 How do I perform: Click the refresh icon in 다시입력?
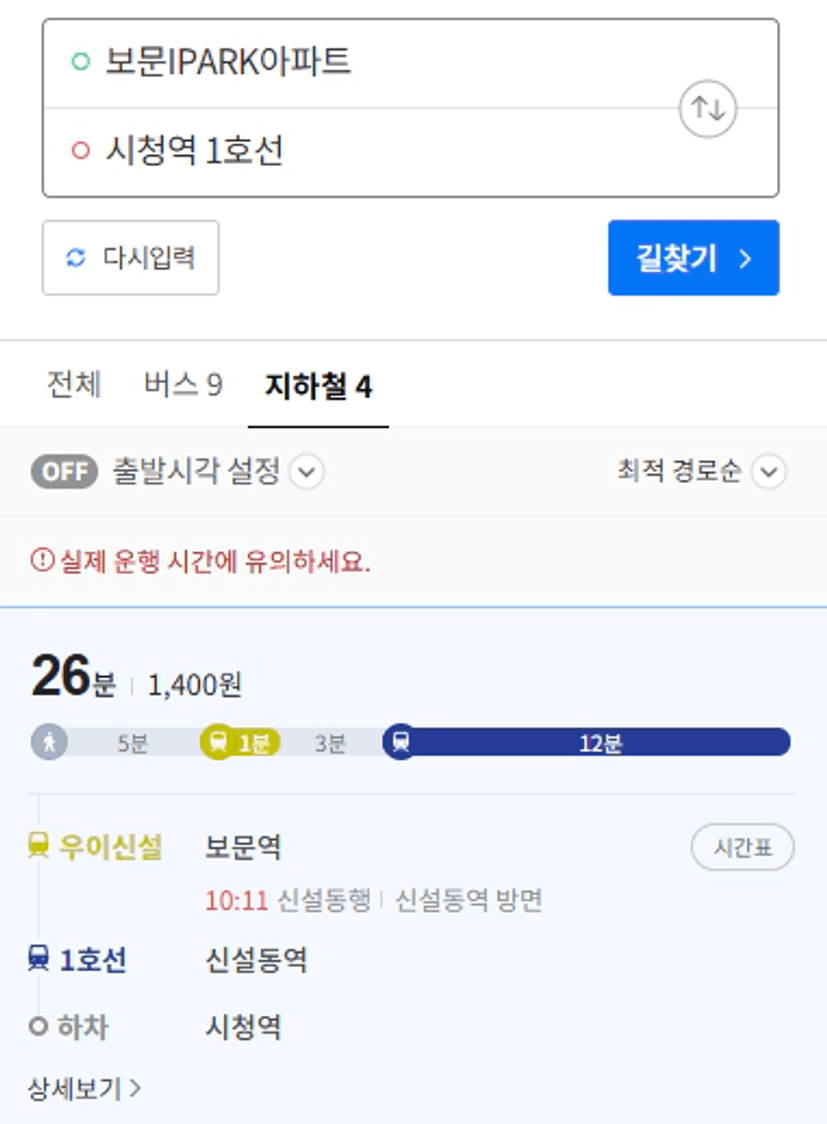(76, 257)
